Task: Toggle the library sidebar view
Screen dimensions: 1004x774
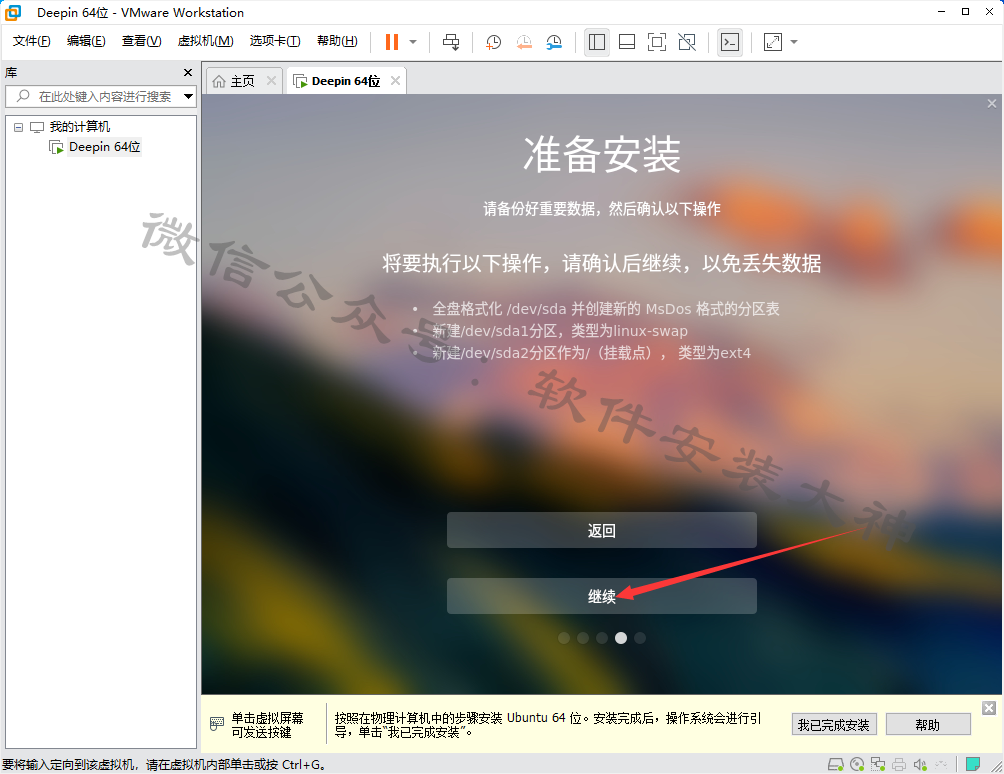Action: 597,42
